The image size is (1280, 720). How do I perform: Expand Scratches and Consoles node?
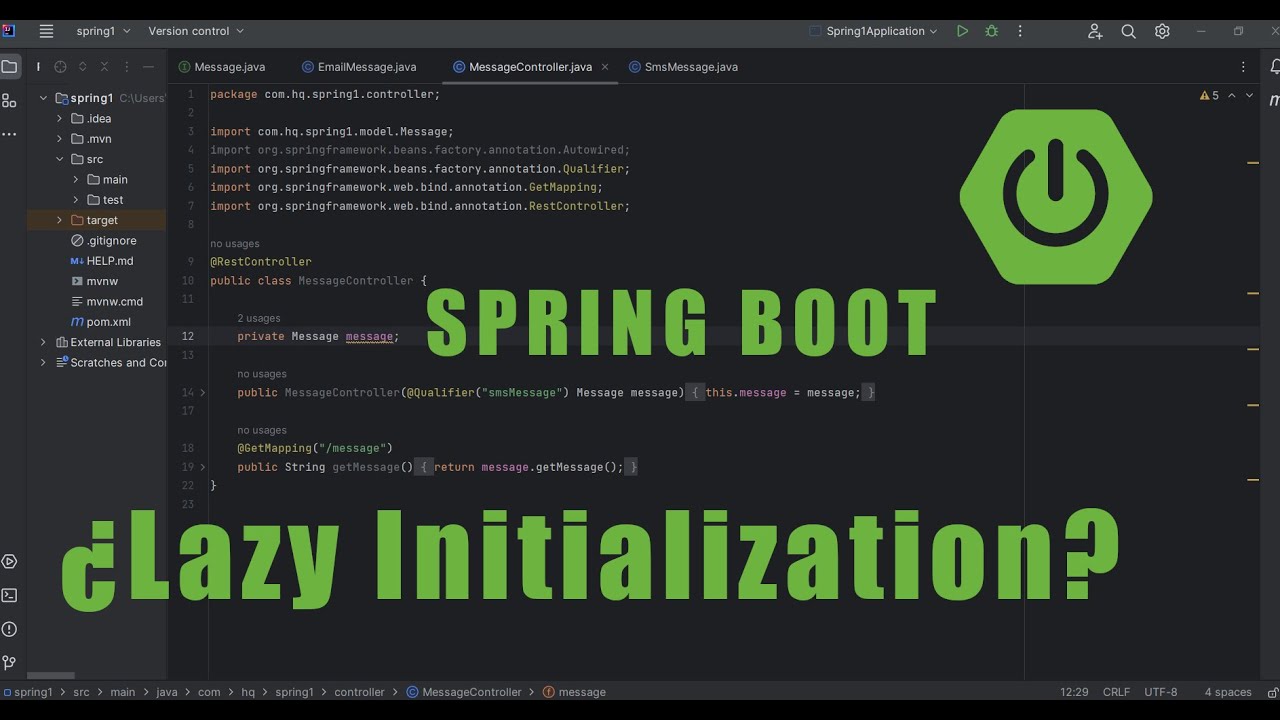pos(43,362)
